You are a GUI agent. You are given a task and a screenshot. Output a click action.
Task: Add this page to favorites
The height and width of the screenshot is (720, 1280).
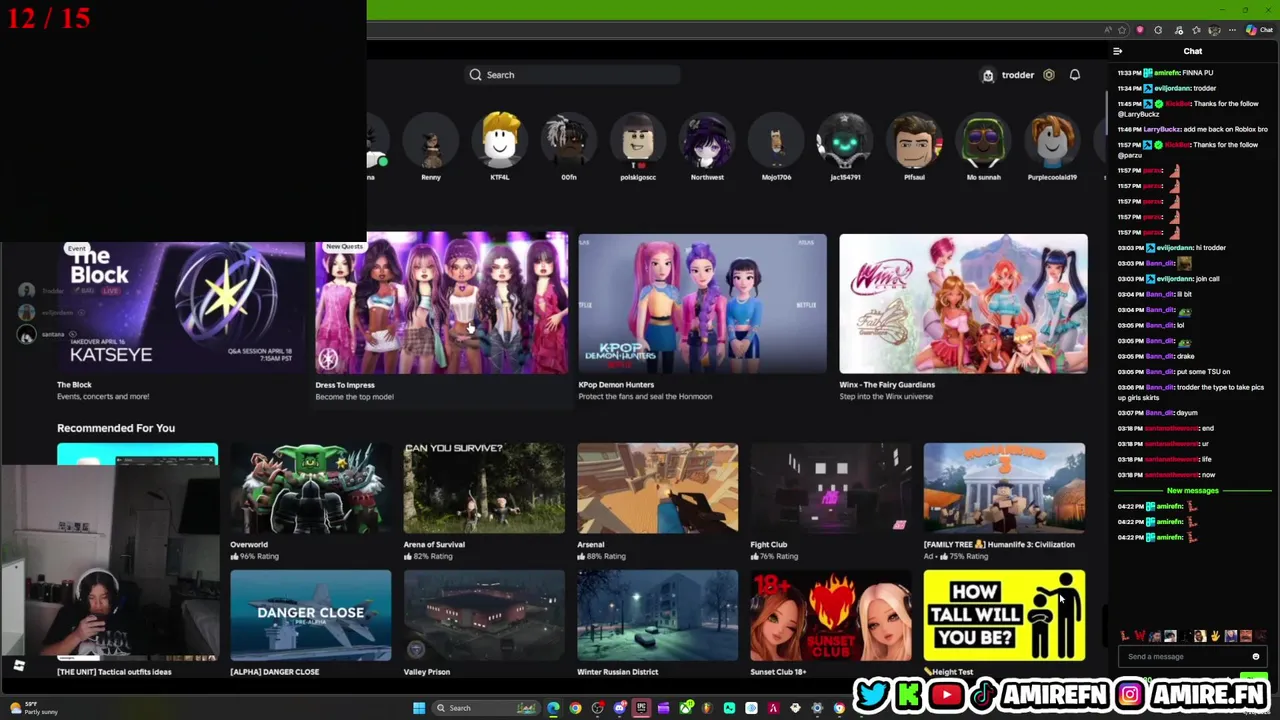1122,30
